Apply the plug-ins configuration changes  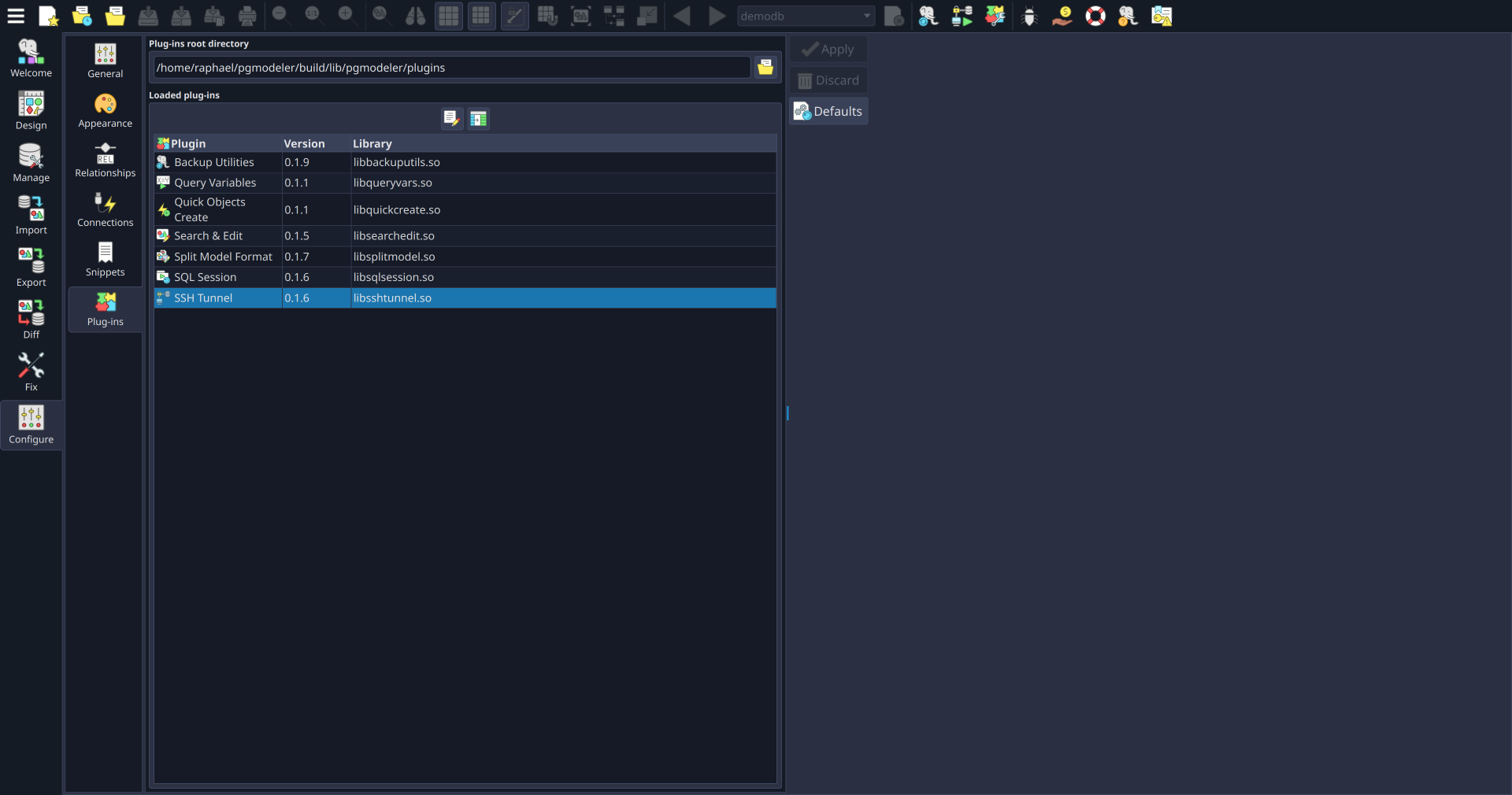pos(828,48)
